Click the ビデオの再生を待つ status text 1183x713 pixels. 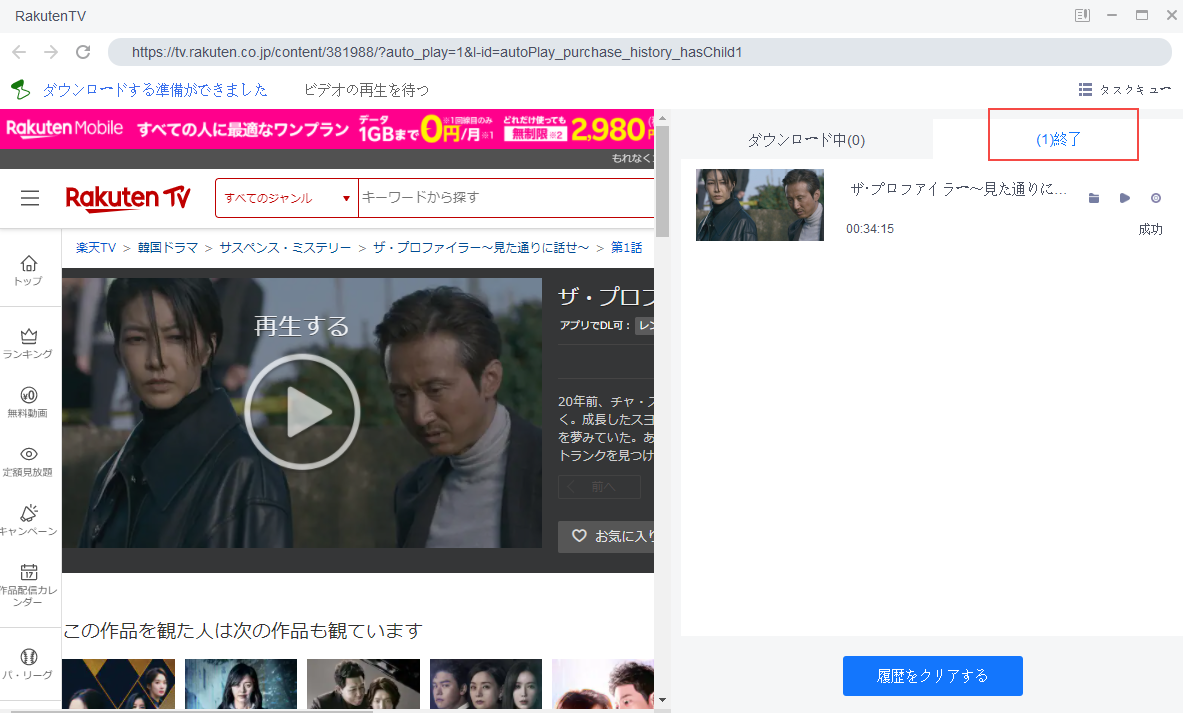pos(367,90)
